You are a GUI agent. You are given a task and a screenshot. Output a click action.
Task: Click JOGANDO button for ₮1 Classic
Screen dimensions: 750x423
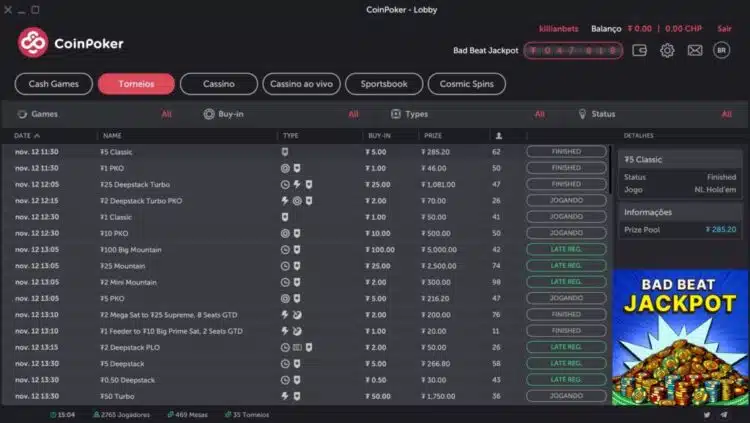point(566,217)
